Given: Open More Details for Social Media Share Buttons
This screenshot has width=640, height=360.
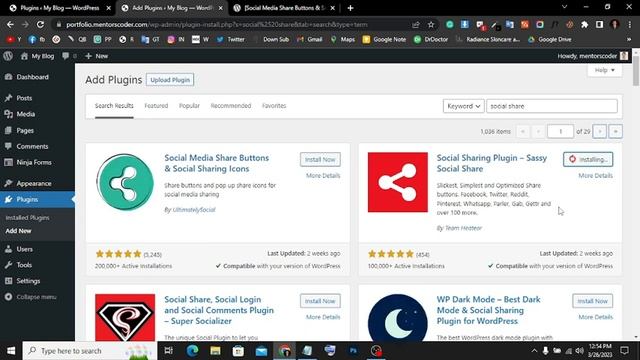Looking at the screenshot, I should pyautogui.click(x=323, y=176).
